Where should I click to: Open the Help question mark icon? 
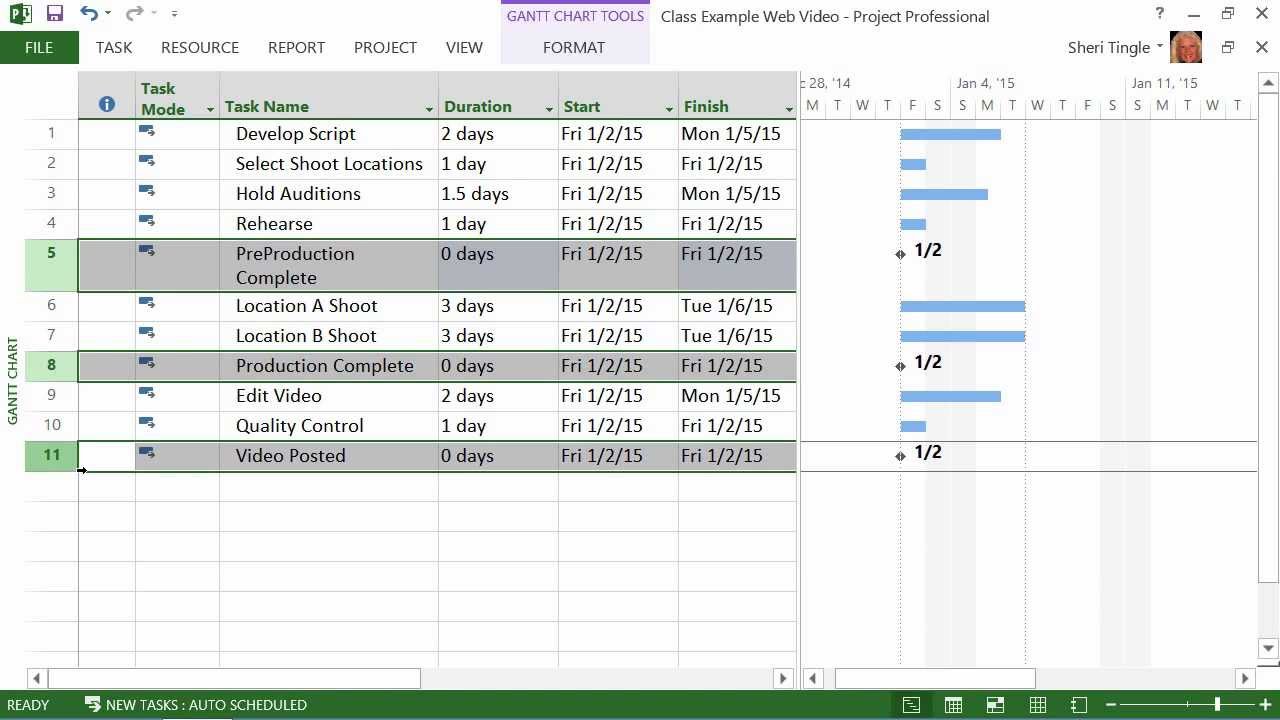coord(1160,14)
